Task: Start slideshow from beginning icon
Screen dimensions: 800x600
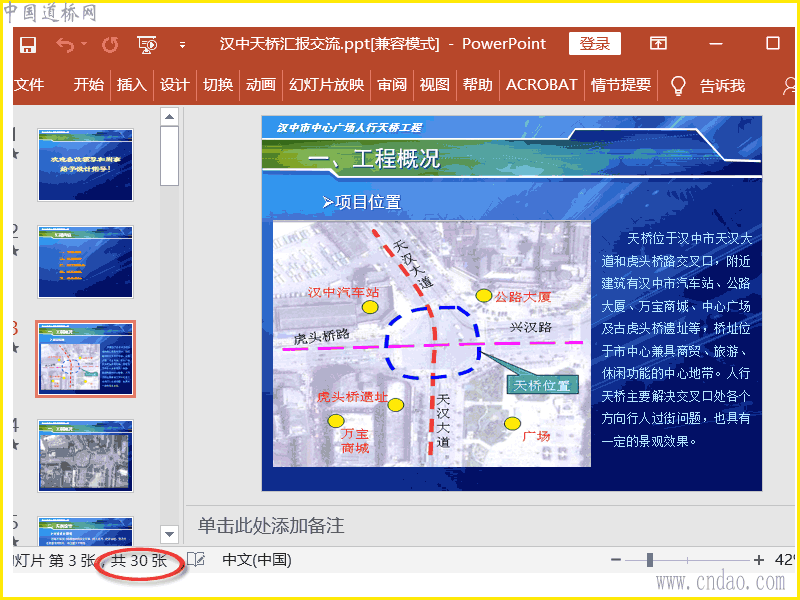Action: 147,44
